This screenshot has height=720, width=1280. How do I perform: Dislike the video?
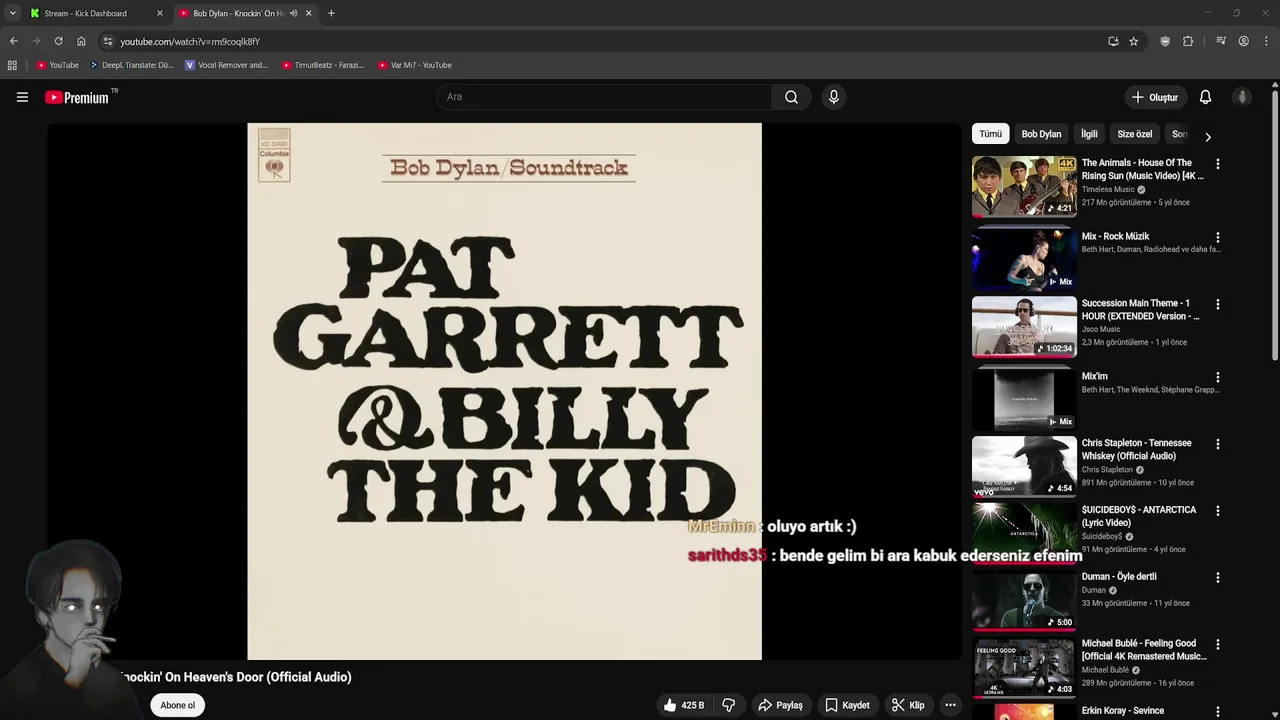729,705
